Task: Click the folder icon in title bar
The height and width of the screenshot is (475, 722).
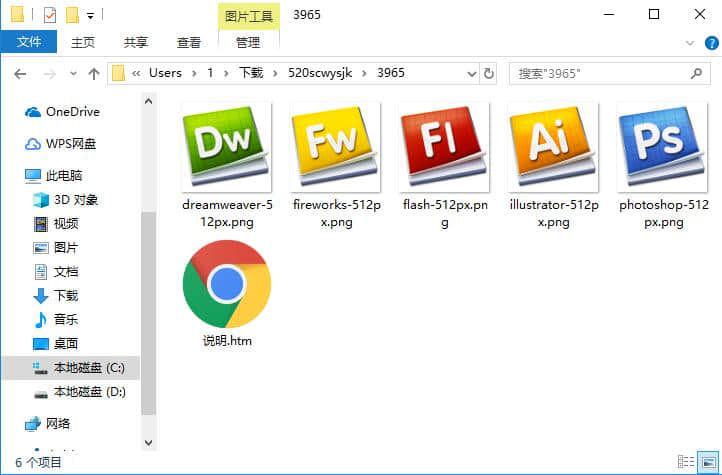Action: point(17,14)
